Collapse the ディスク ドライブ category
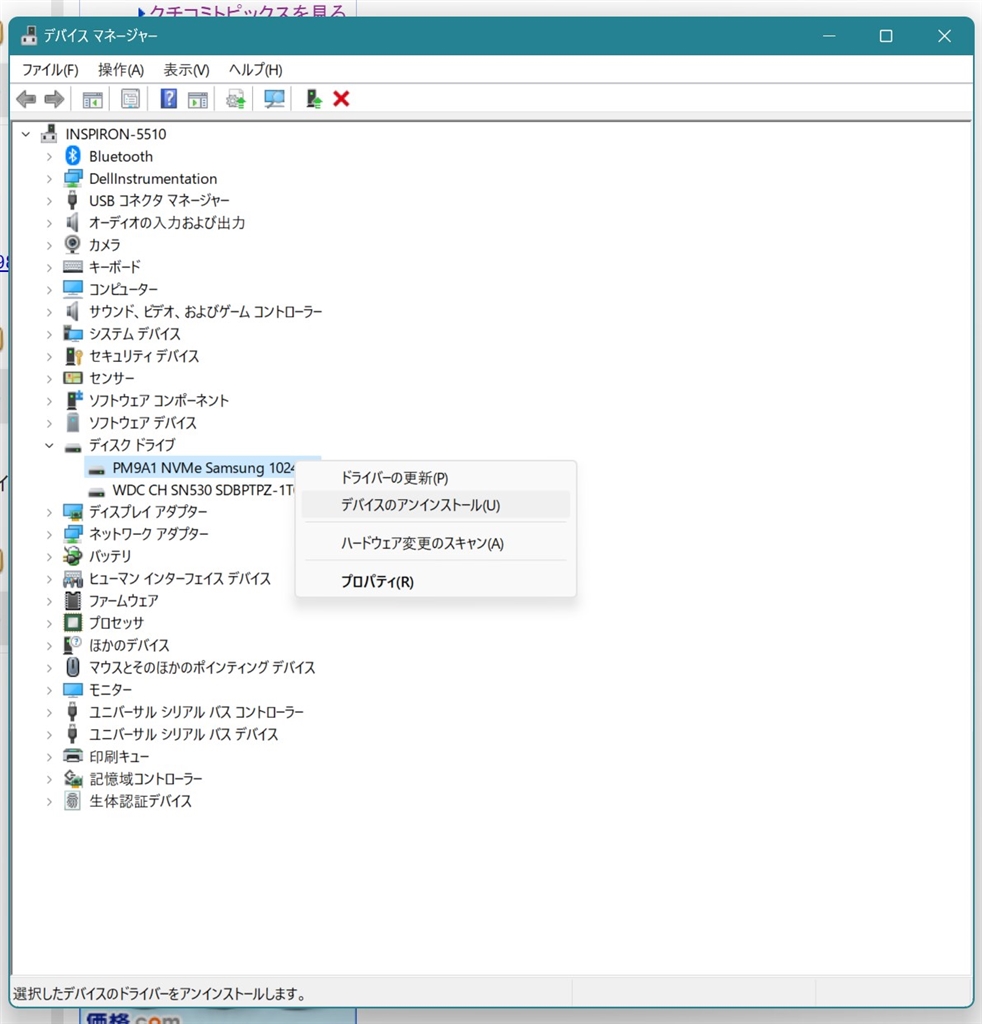The height and width of the screenshot is (1024, 982). (x=49, y=445)
